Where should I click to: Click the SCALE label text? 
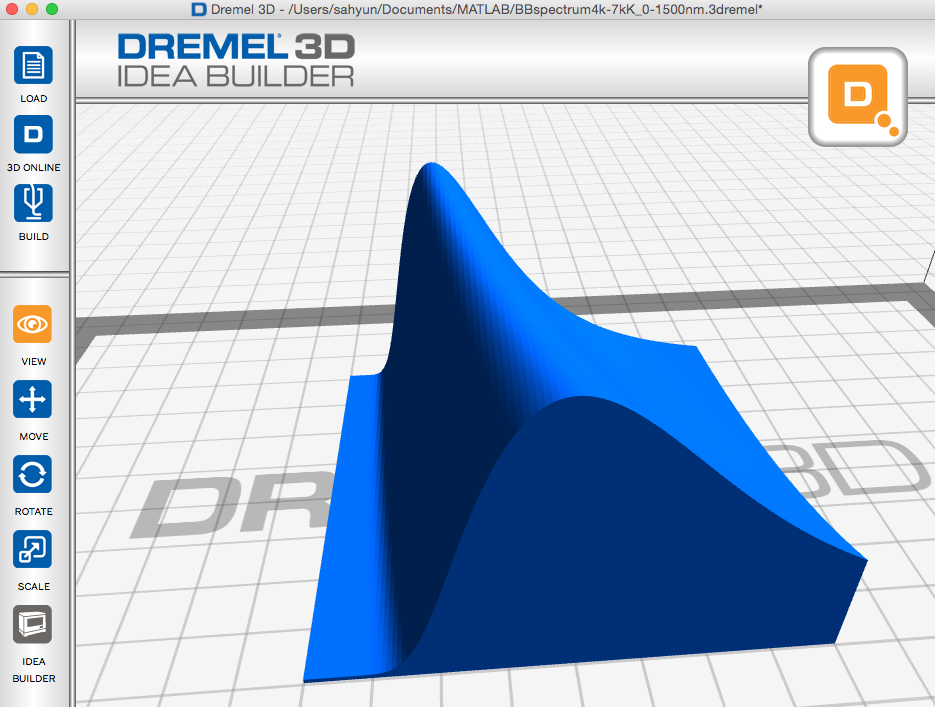coord(33,587)
